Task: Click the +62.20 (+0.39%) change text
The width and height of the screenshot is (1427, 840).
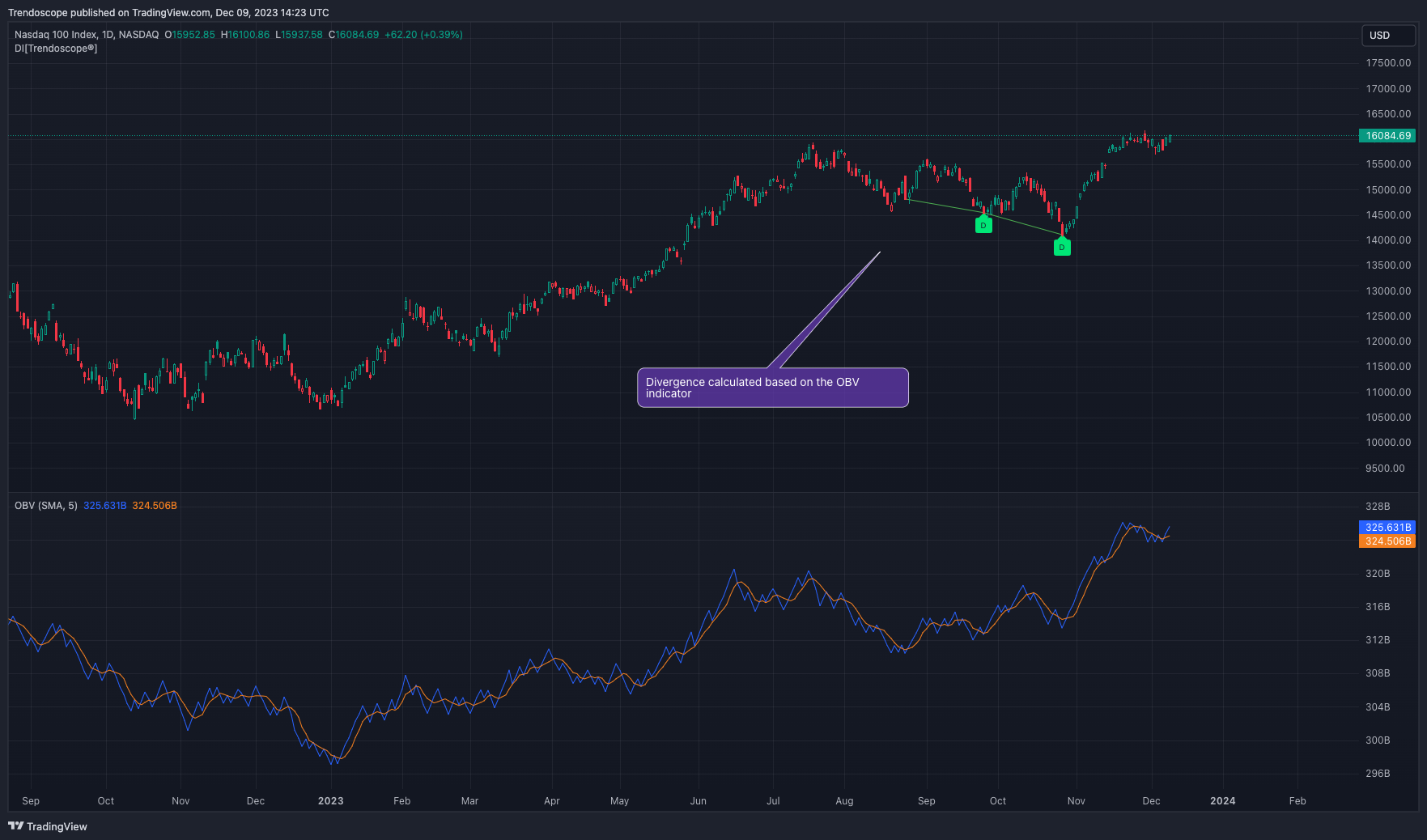Action: coord(423,35)
